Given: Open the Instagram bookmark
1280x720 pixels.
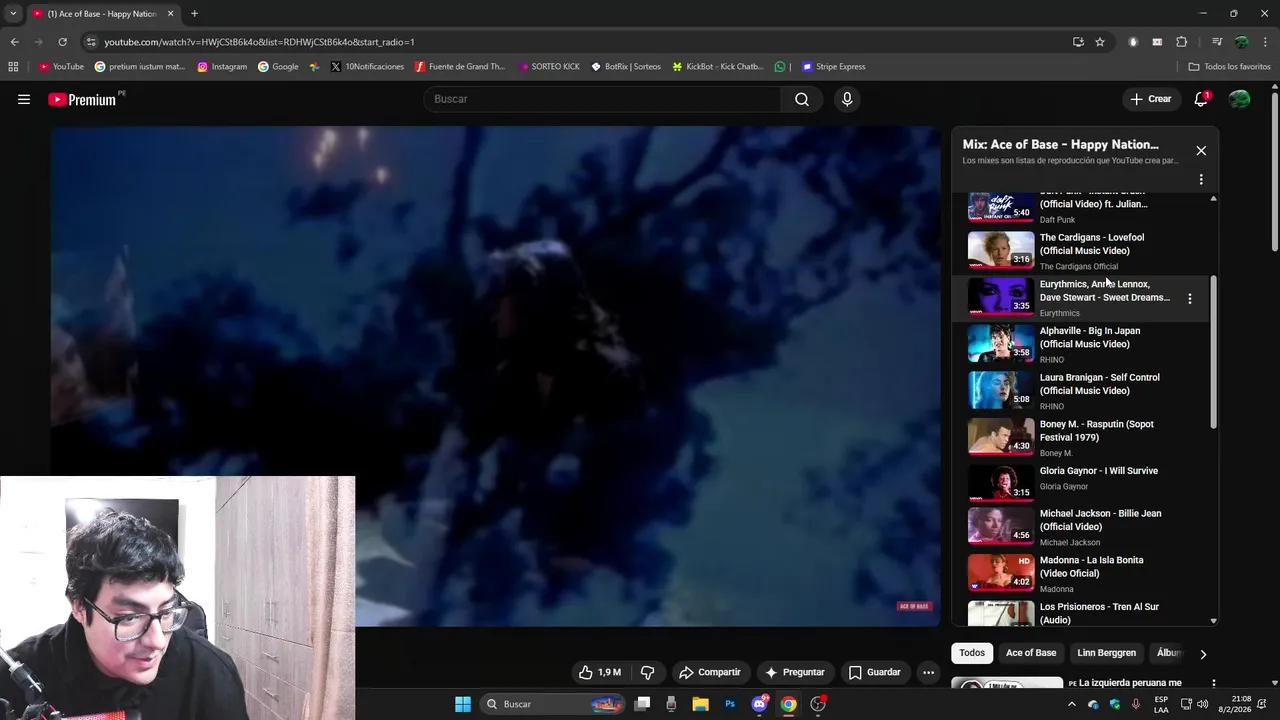Looking at the screenshot, I should click(222, 67).
